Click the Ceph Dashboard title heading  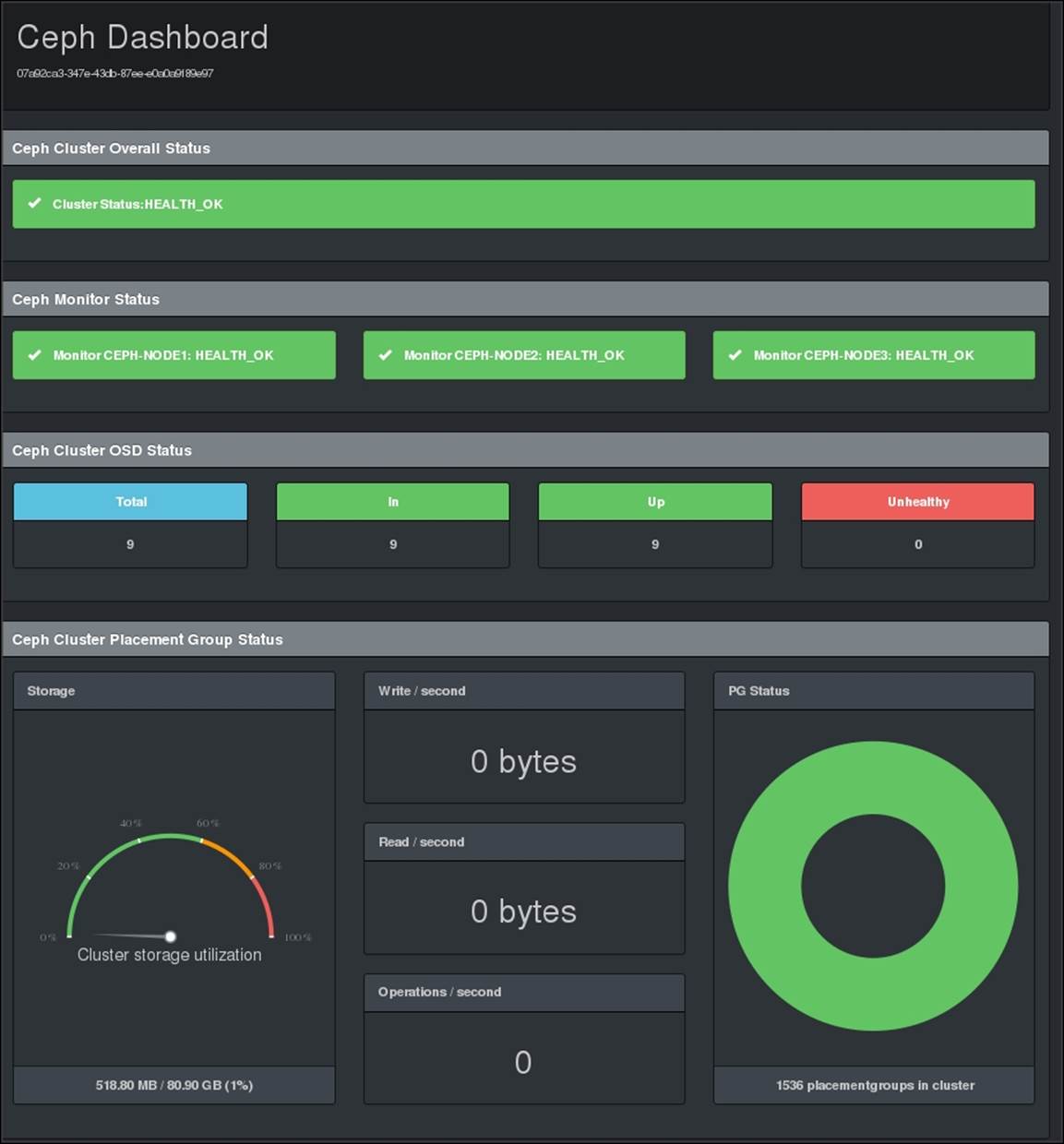pos(142,38)
